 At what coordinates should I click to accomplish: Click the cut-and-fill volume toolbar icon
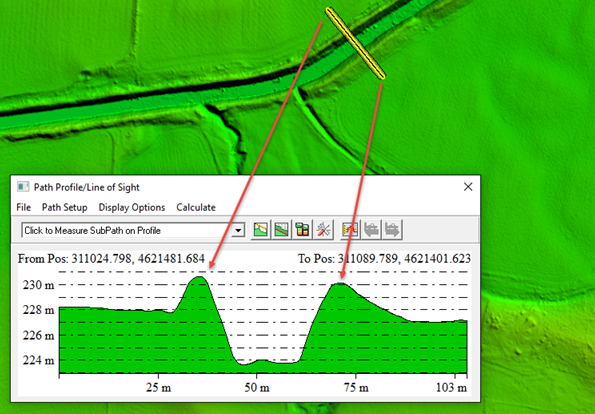tap(281, 230)
